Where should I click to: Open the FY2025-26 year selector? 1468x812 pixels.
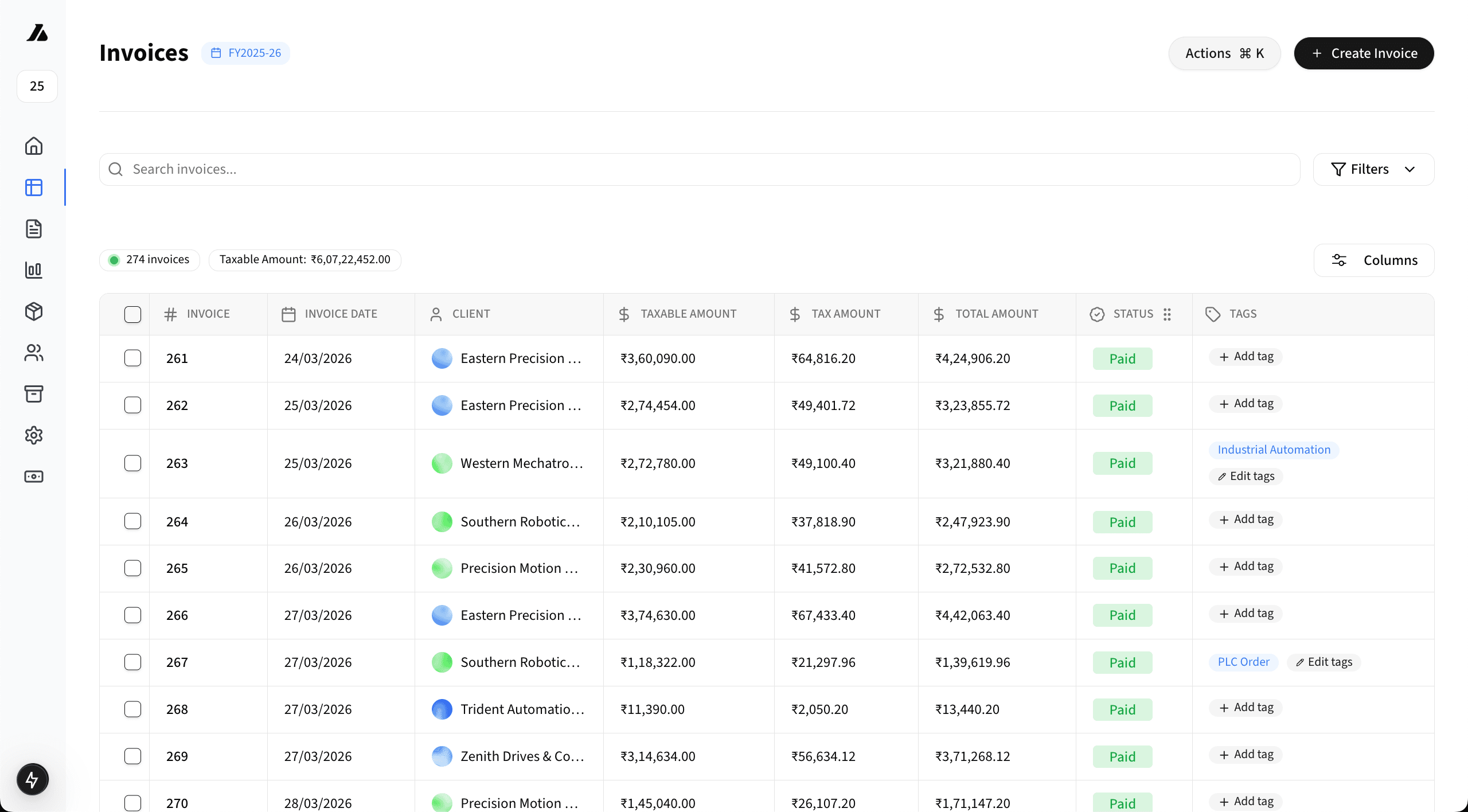tap(246, 53)
